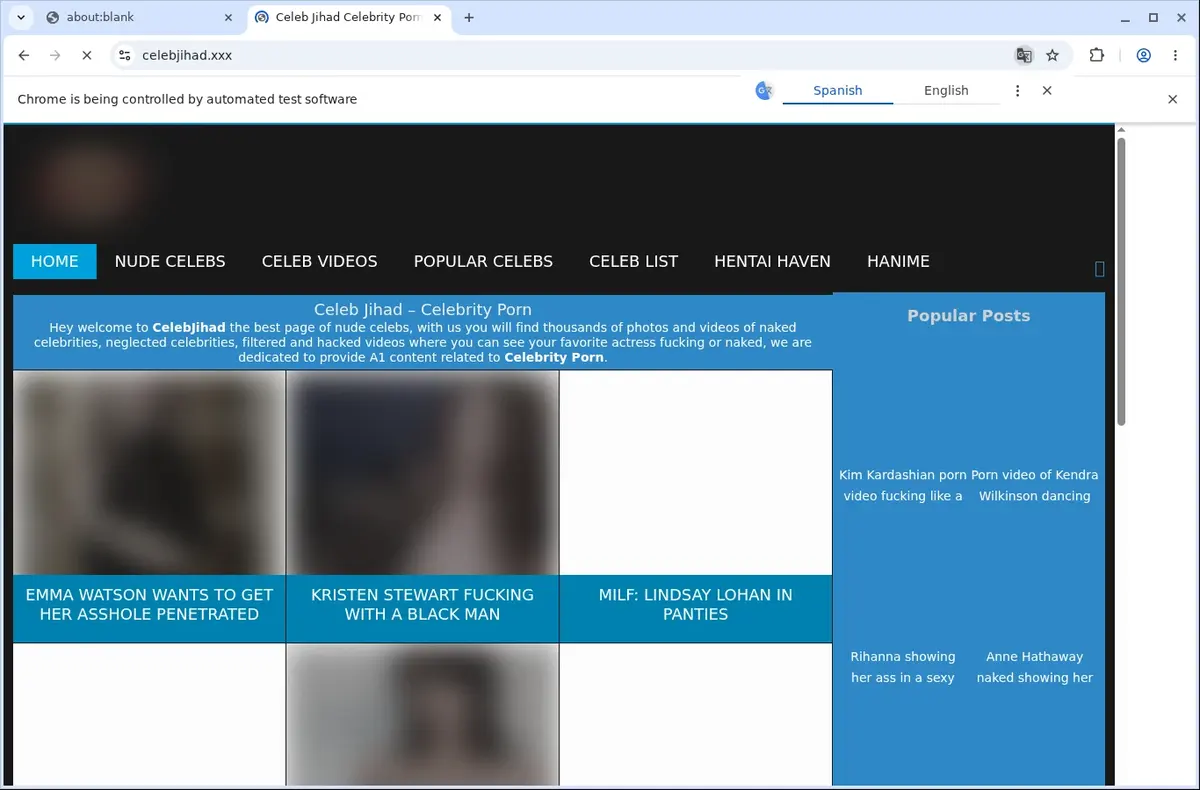Click the scrollbar up arrow
This screenshot has width=1200, height=790.
click(1121, 130)
